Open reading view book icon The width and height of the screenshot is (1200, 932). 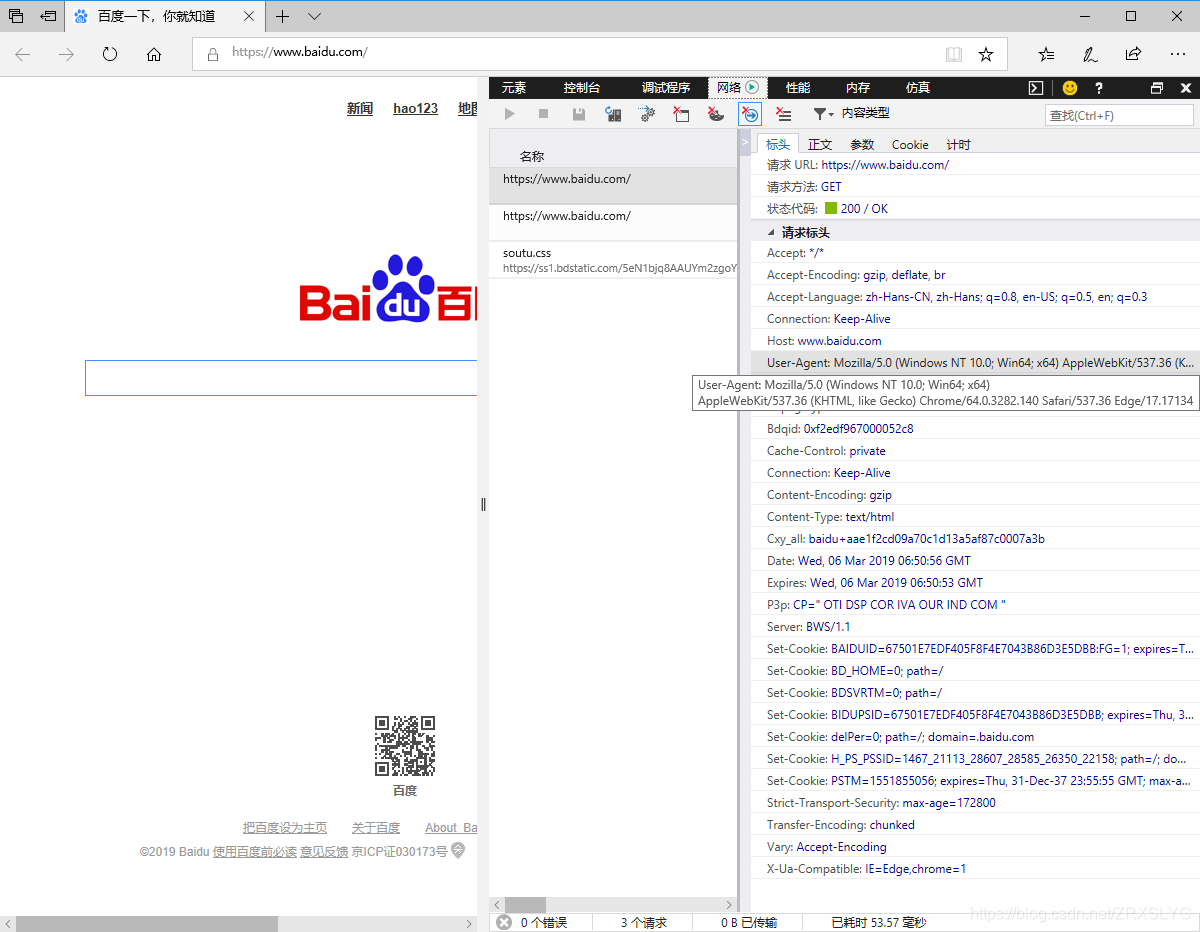(954, 54)
